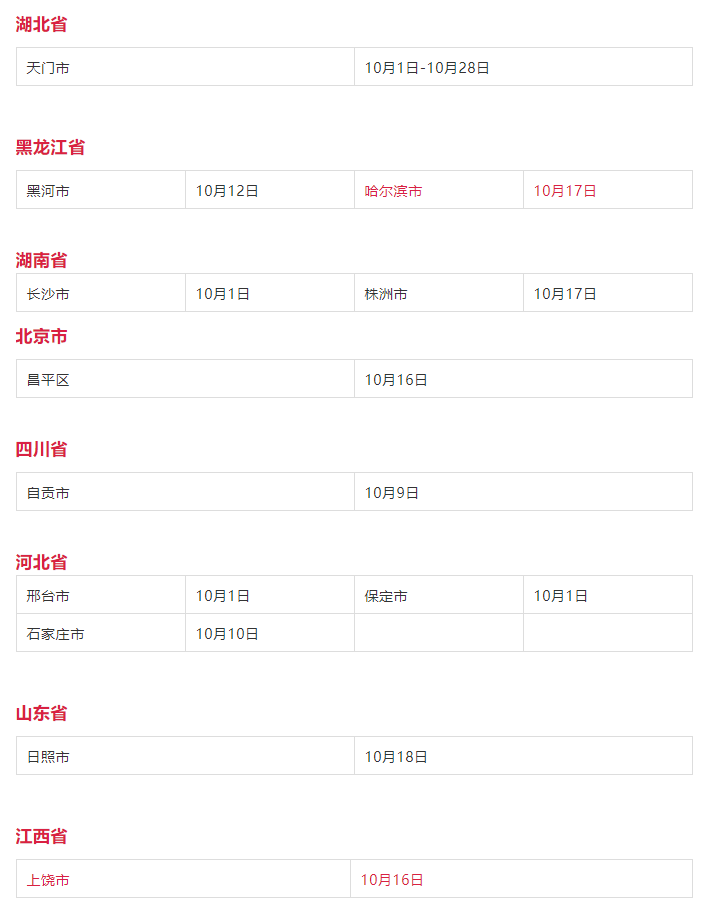Click the 山东省 province heading
The height and width of the screenshot is (916, 707).
[x=41, y=713]
